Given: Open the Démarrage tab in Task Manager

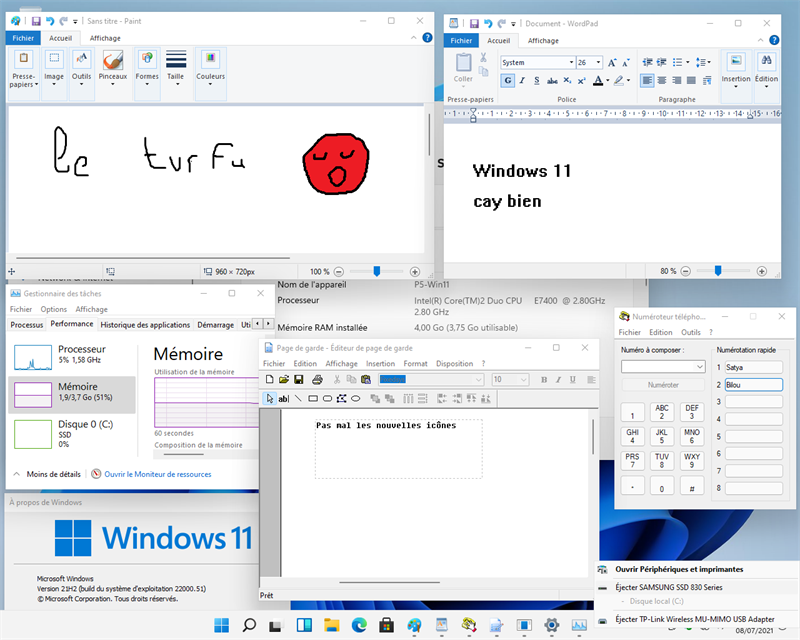Looking at the screenshot, I should coord(215,325).
